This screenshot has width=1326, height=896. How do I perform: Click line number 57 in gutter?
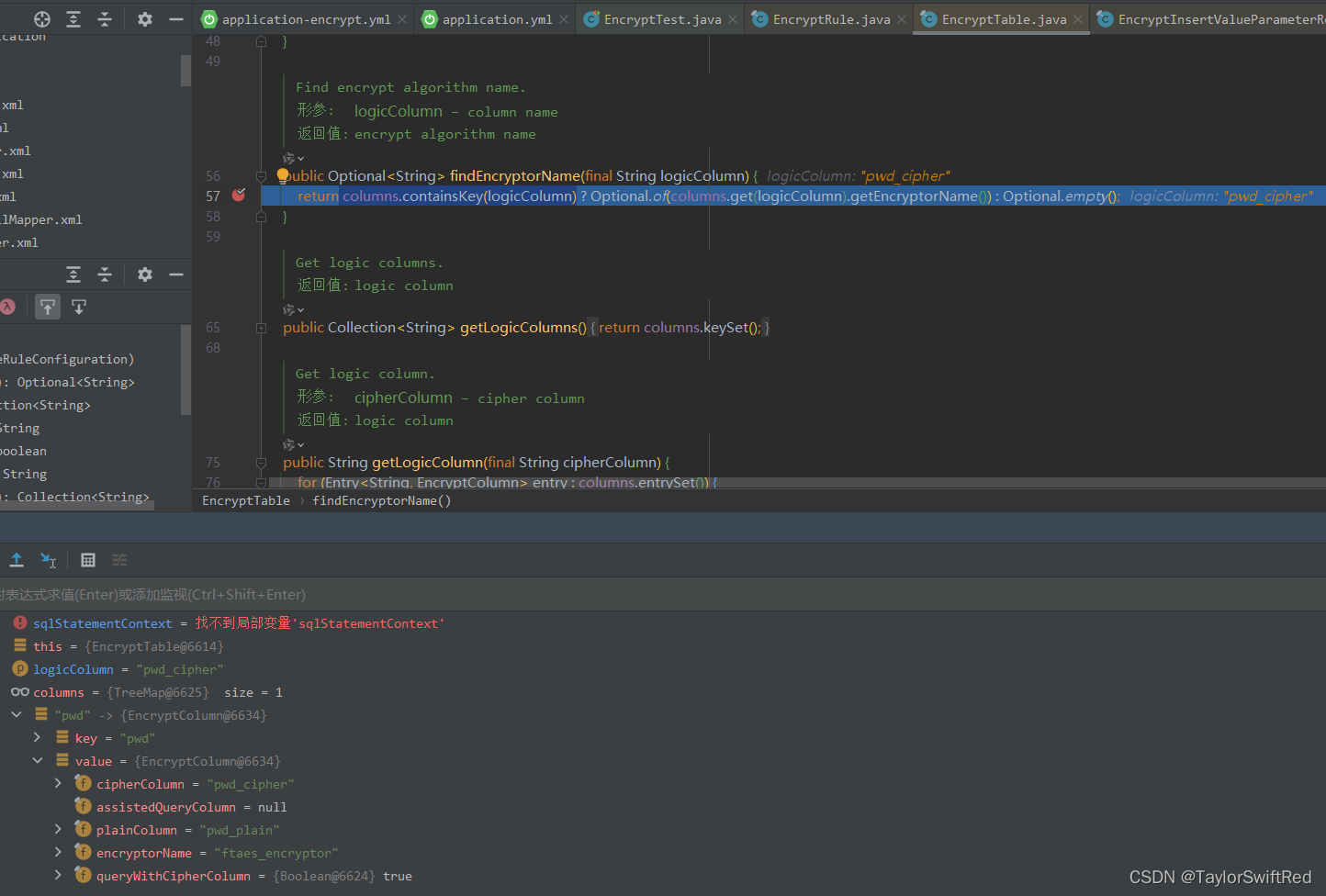click(213, 196)
